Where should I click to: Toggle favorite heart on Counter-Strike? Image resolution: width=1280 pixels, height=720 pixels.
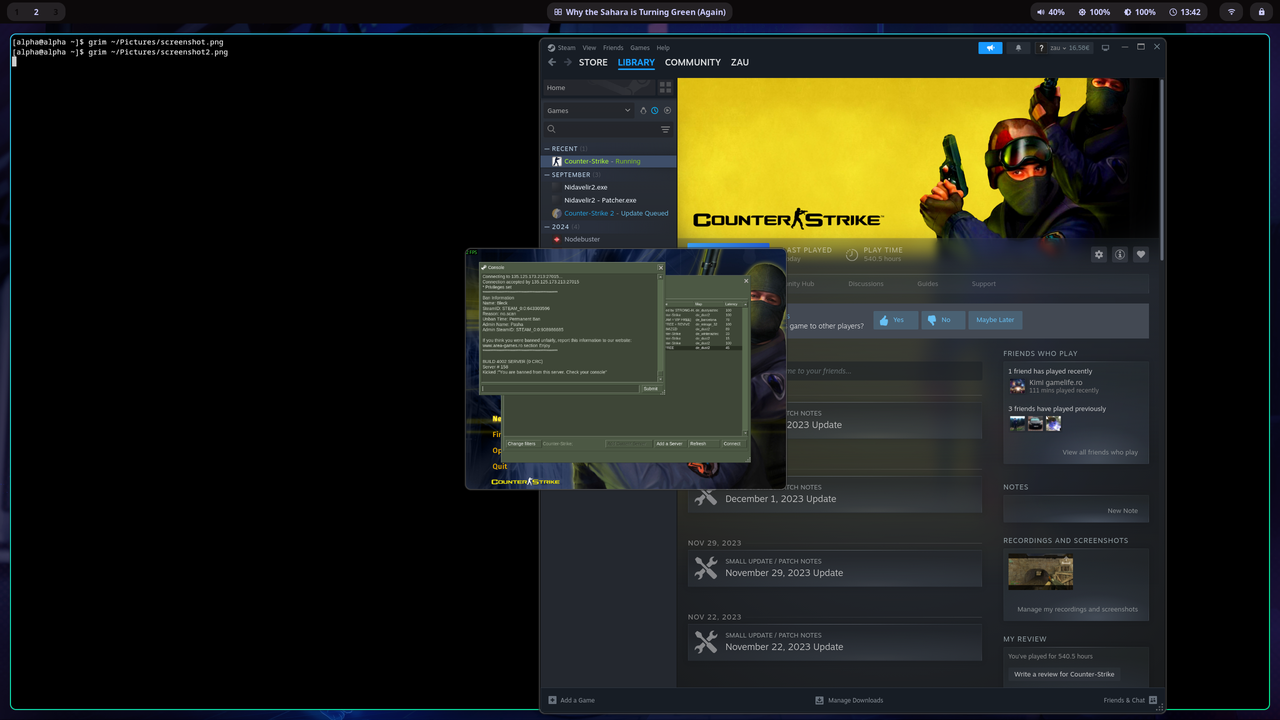click(1140, 254)
